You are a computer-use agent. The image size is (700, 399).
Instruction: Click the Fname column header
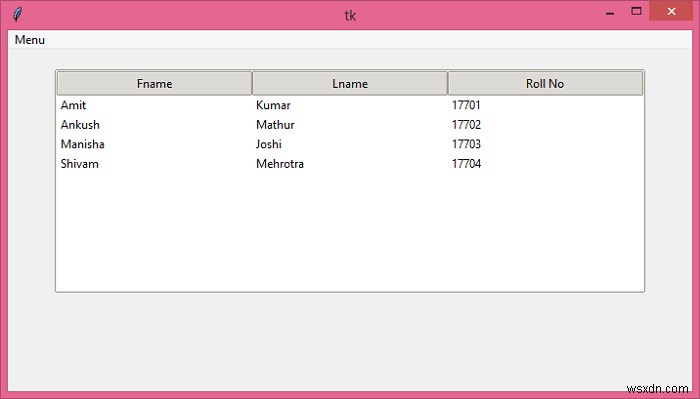[154, 83]
